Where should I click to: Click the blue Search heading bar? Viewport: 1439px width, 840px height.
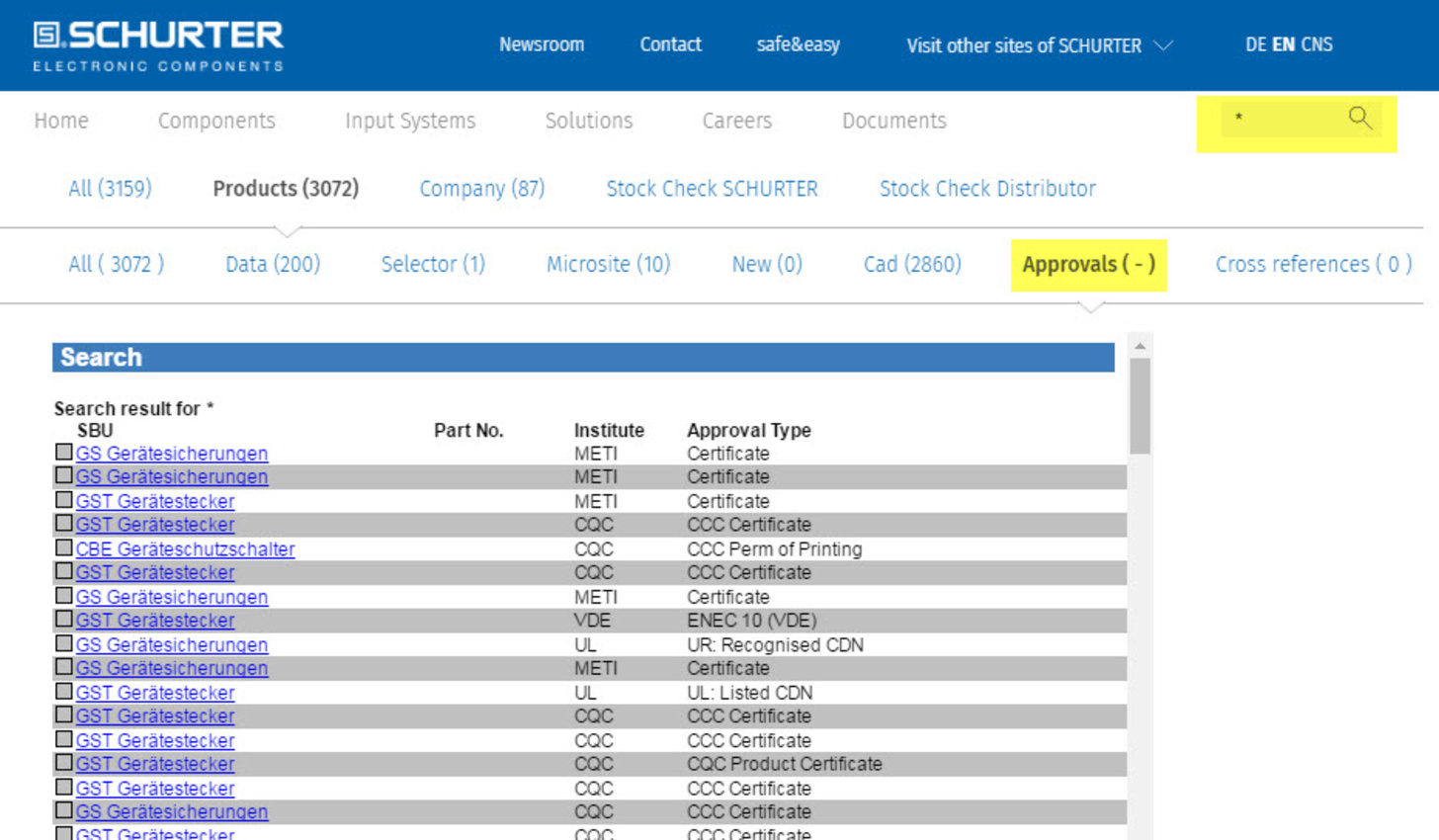coord(583,357)
